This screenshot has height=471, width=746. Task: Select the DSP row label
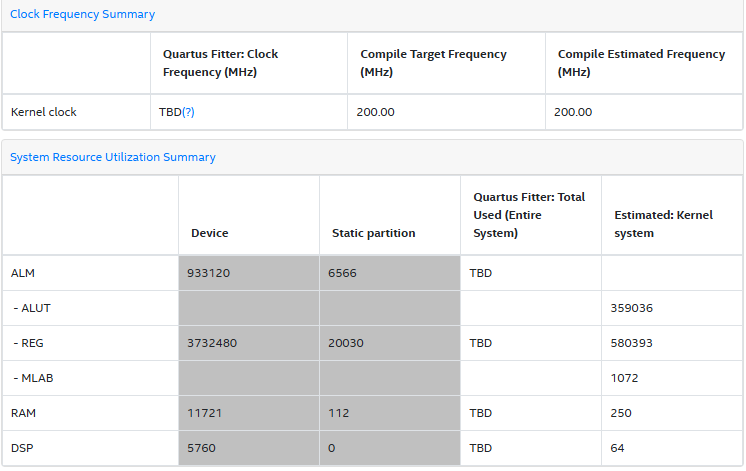point(23,447)
